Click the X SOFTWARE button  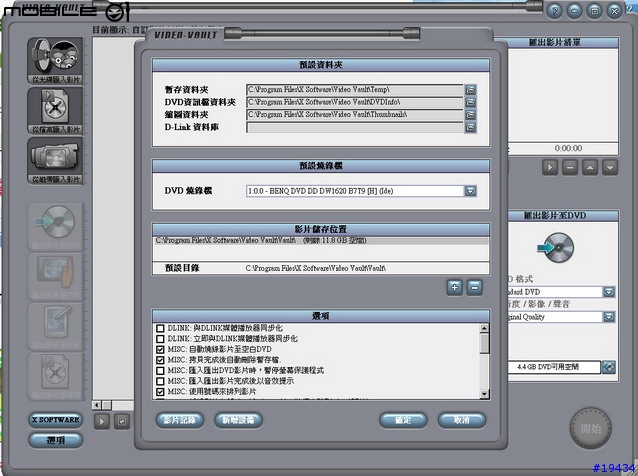(x=55, y=419)
